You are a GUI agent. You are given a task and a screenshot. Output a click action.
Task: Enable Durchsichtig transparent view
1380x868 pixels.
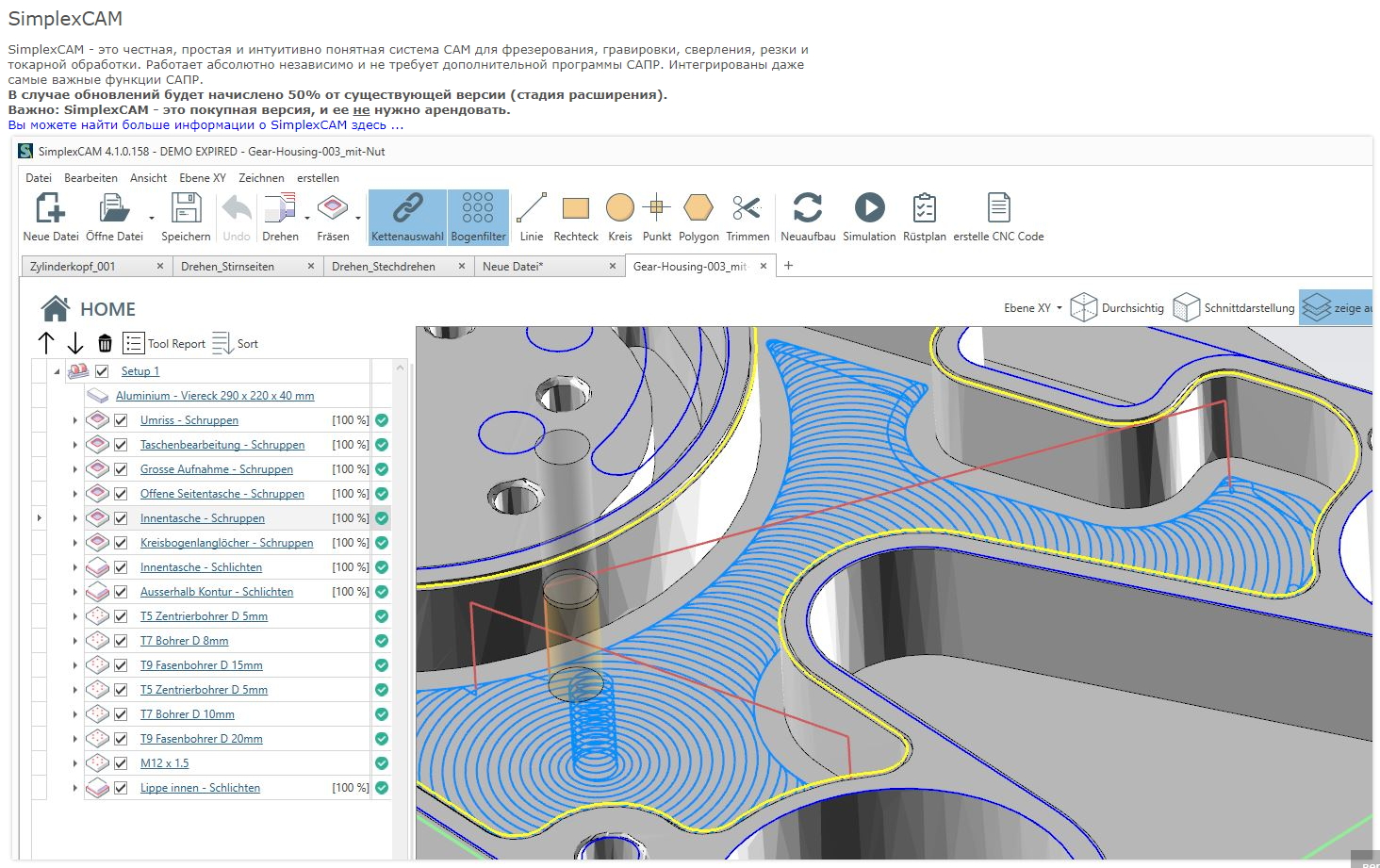tap(1118, 307)
